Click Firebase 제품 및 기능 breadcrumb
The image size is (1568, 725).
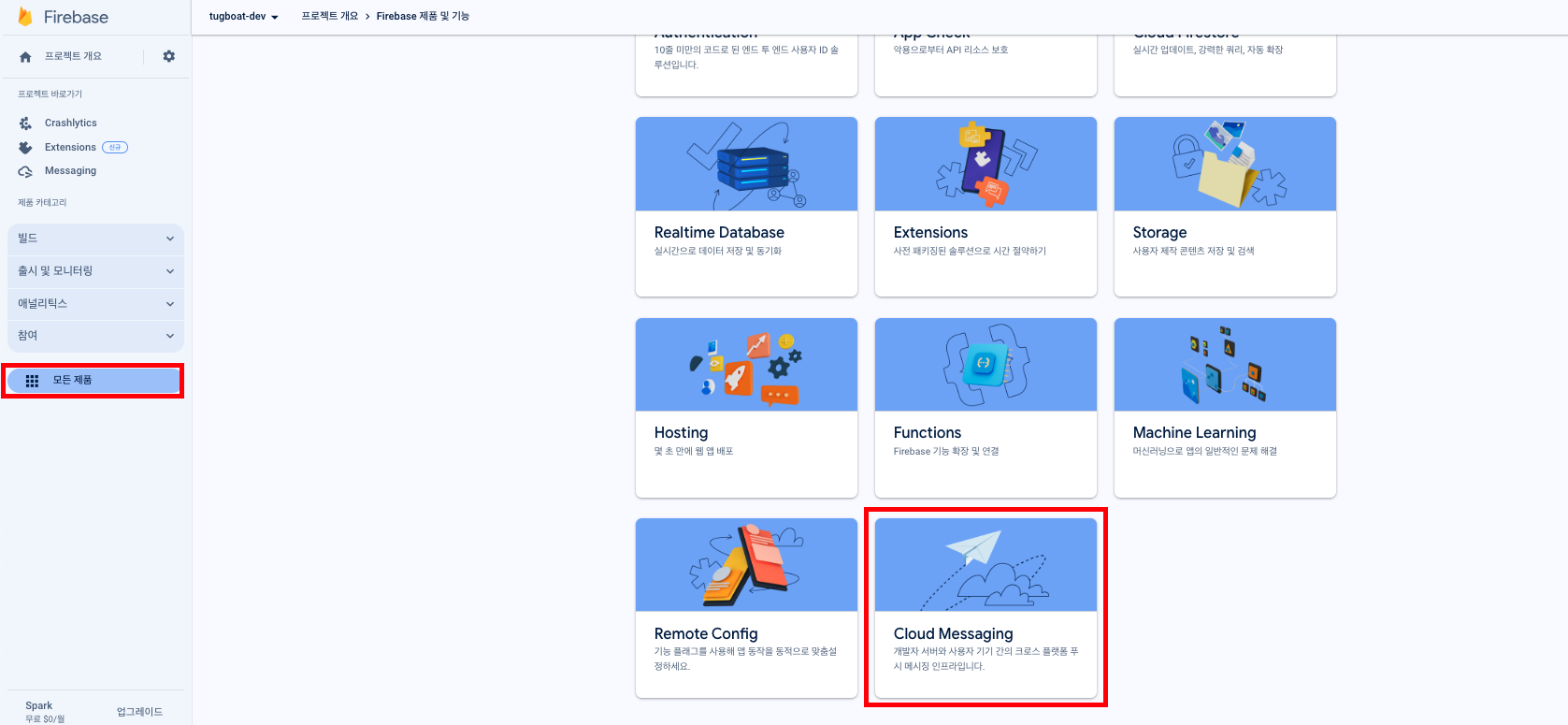pos(423,16)
